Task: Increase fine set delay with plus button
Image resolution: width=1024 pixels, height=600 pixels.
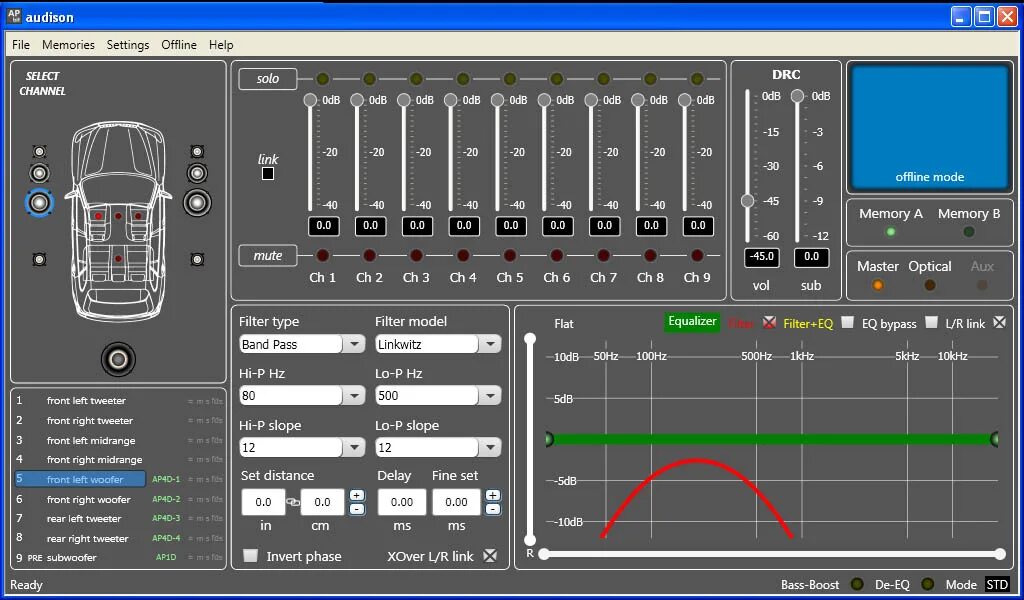Action: tap(493, 496)
